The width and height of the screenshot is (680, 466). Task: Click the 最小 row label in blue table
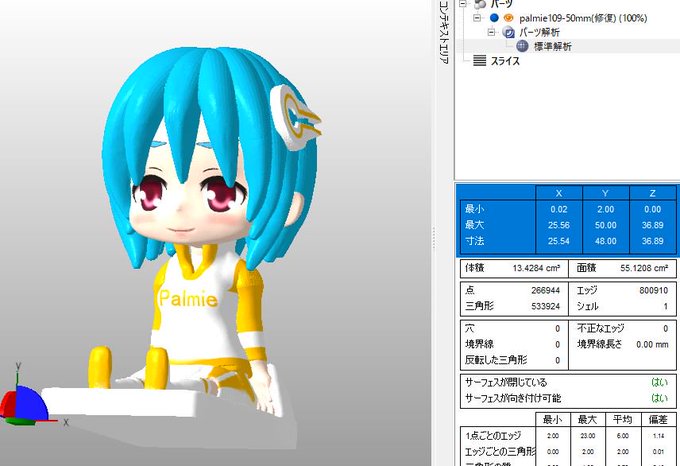tap(475, 209)
